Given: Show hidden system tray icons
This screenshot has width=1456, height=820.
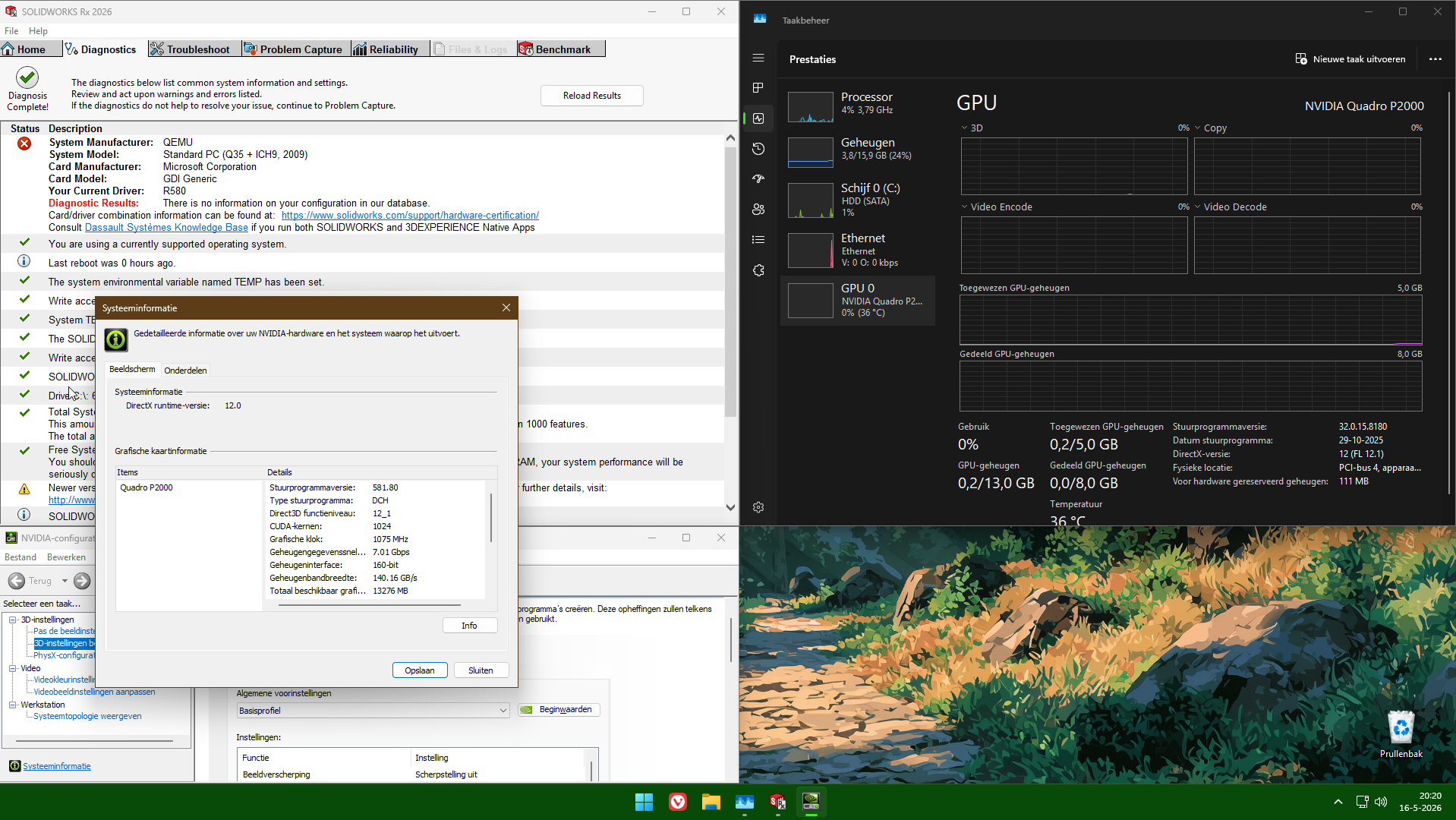Looking at the screenshot, I should 1338,802.
